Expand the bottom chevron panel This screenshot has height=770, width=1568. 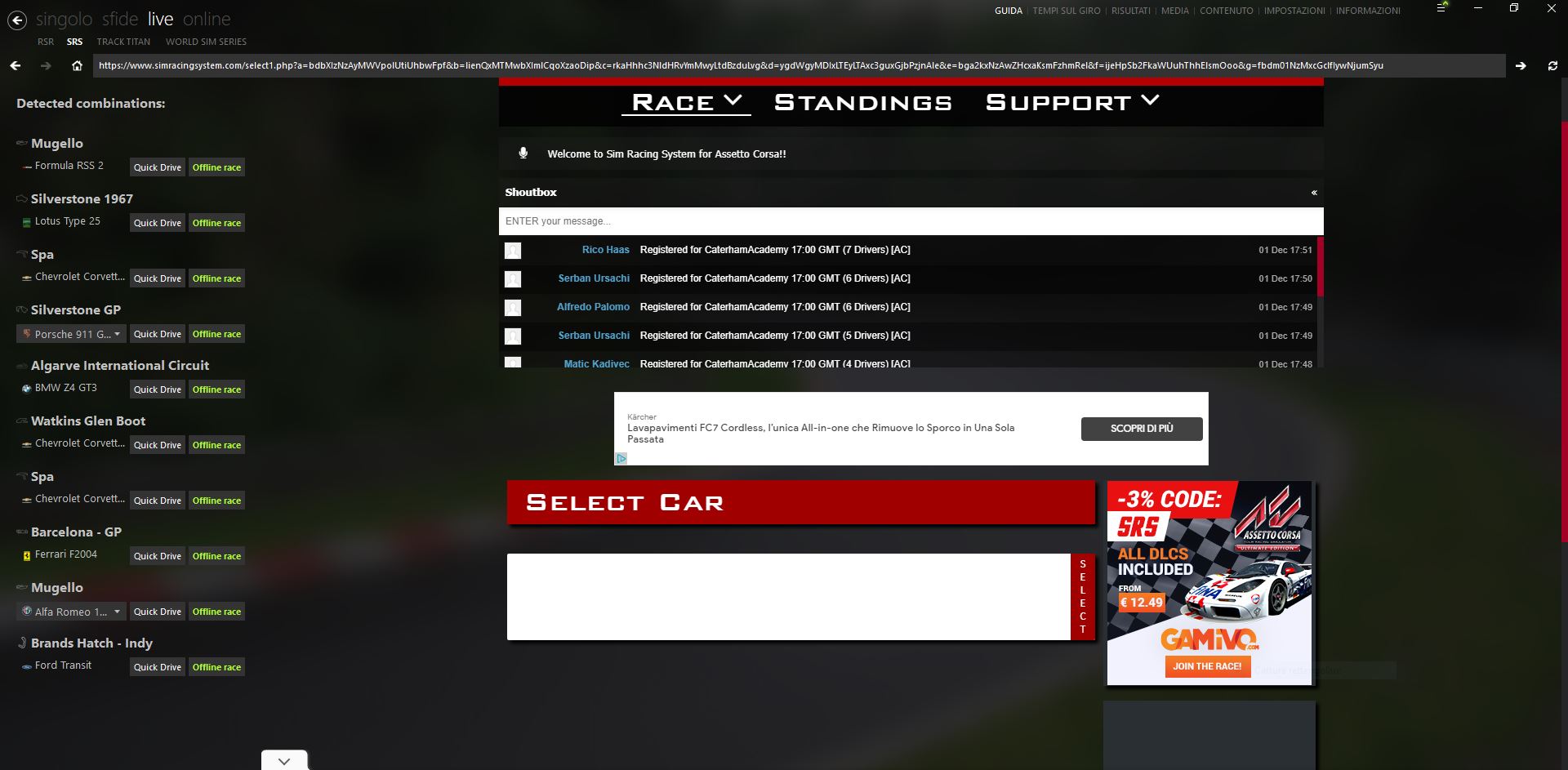pos(284,760)
